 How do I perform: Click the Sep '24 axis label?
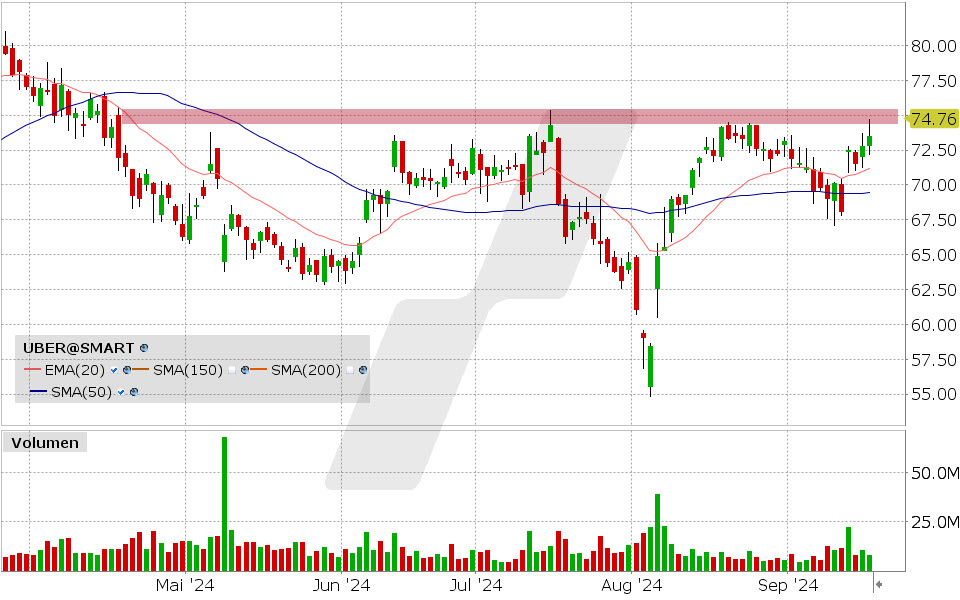click(788, 585)
